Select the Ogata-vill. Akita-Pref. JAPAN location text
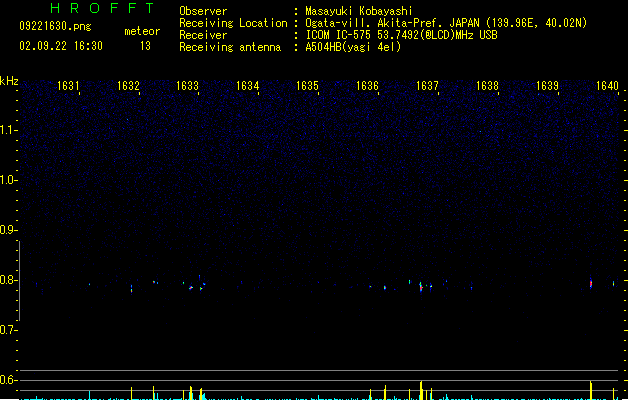629x400 pixels. tap(446, 23)
